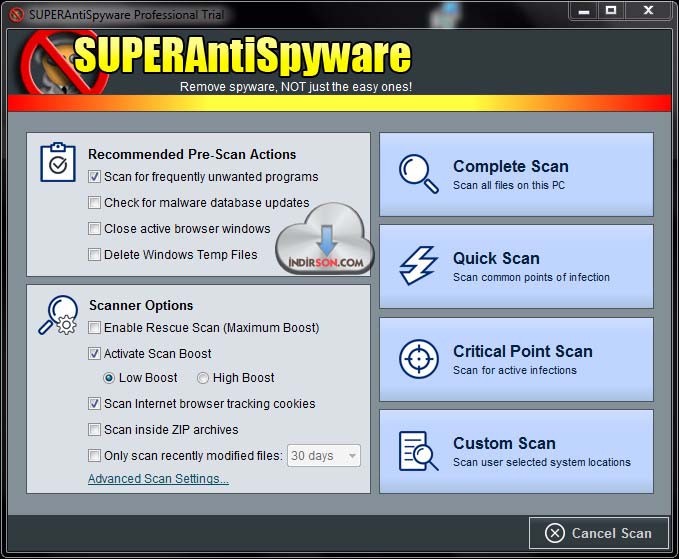
Task: Click 'Scan for active infections' text
Action: tap(515, 370)
